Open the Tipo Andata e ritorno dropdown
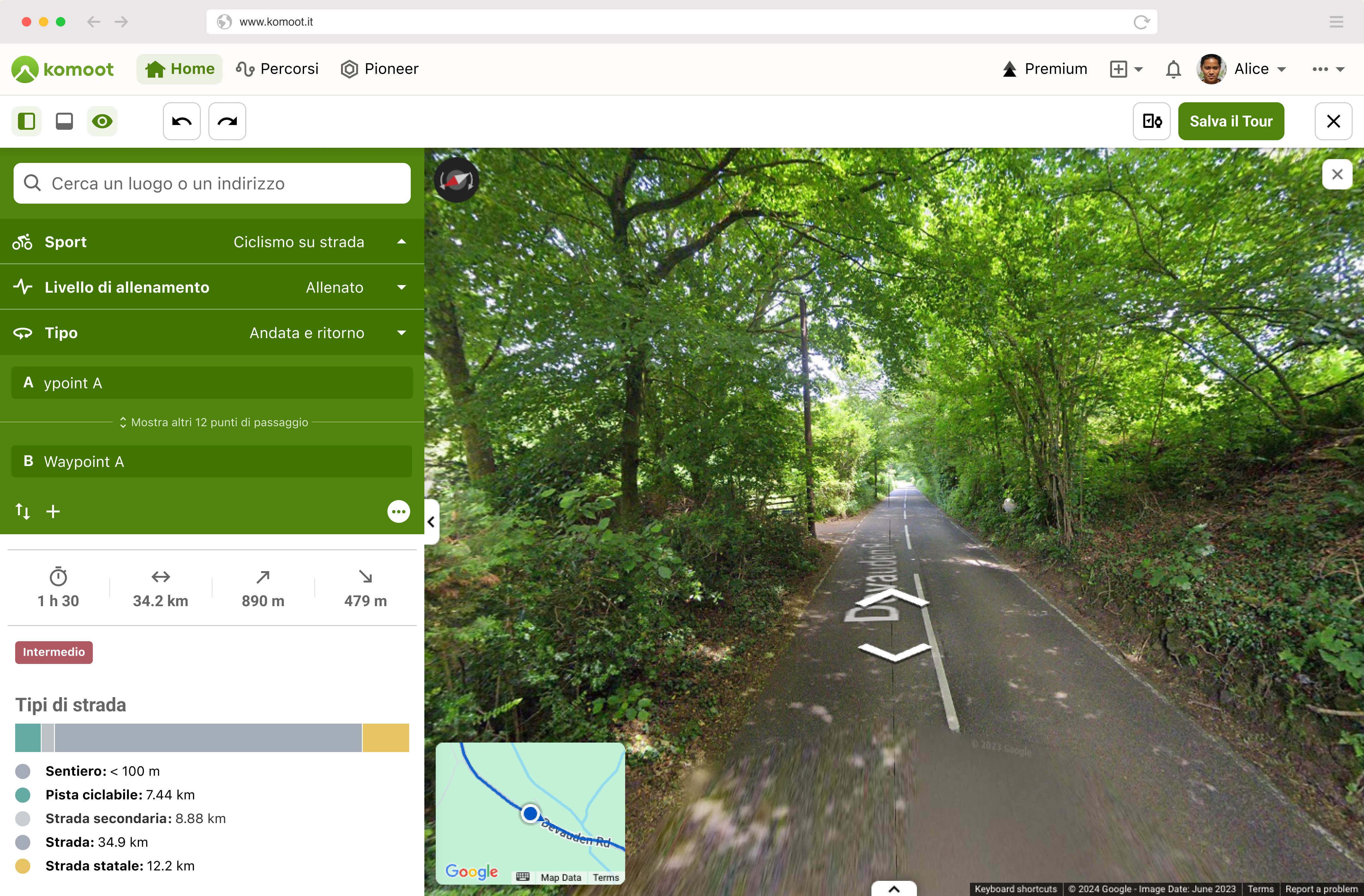1364x896 pixels. point(212,333)
